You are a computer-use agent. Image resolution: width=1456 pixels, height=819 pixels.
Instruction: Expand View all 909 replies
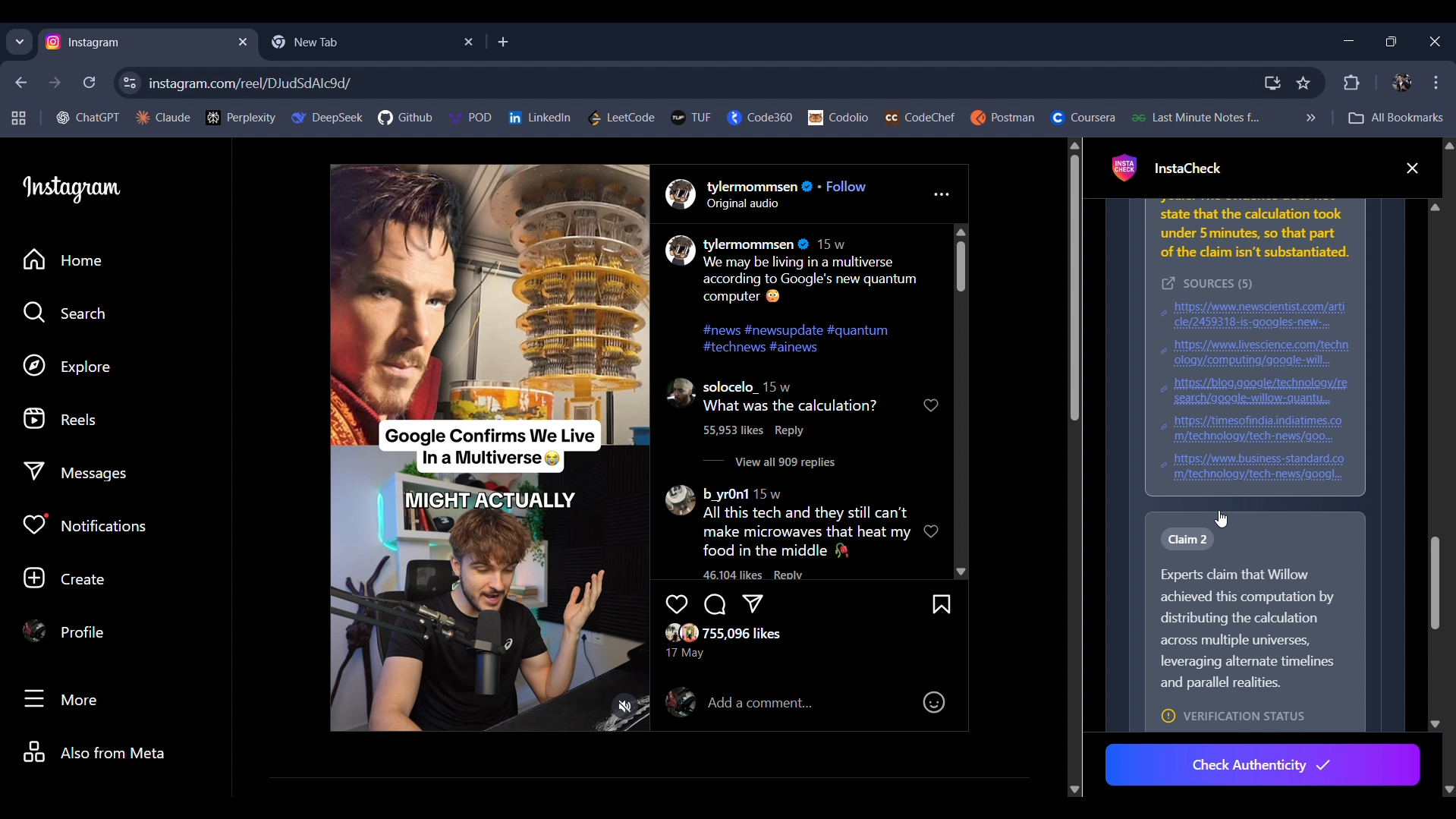785,462
